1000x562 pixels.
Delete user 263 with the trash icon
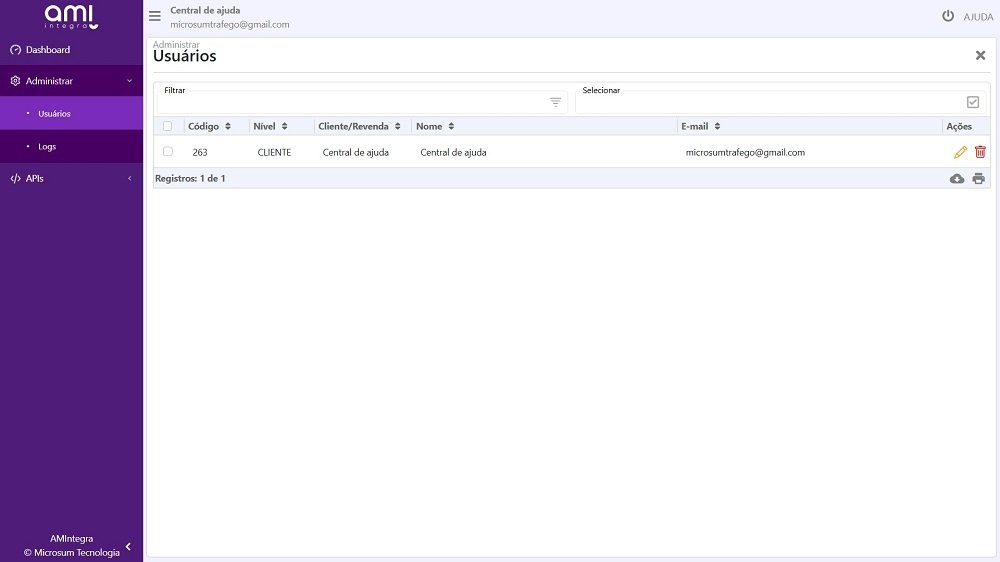point(980,152)
